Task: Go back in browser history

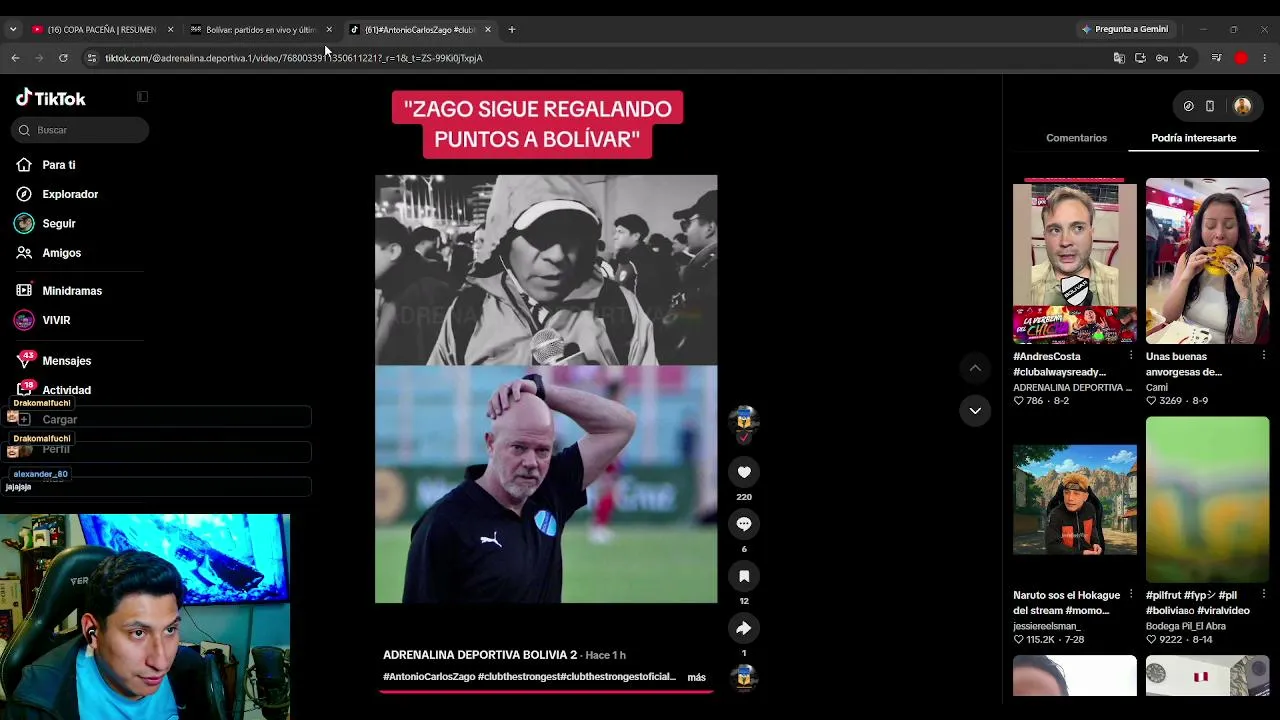Action: pos(15,58)
